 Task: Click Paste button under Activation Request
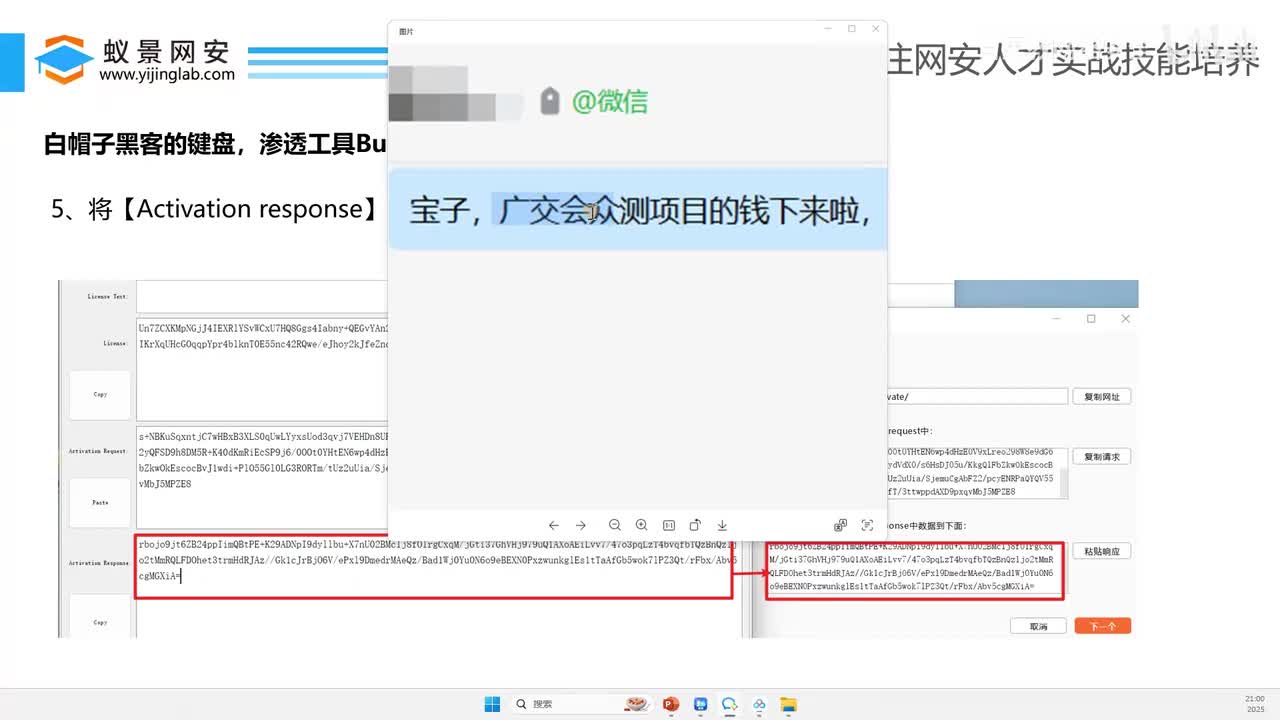100,502
